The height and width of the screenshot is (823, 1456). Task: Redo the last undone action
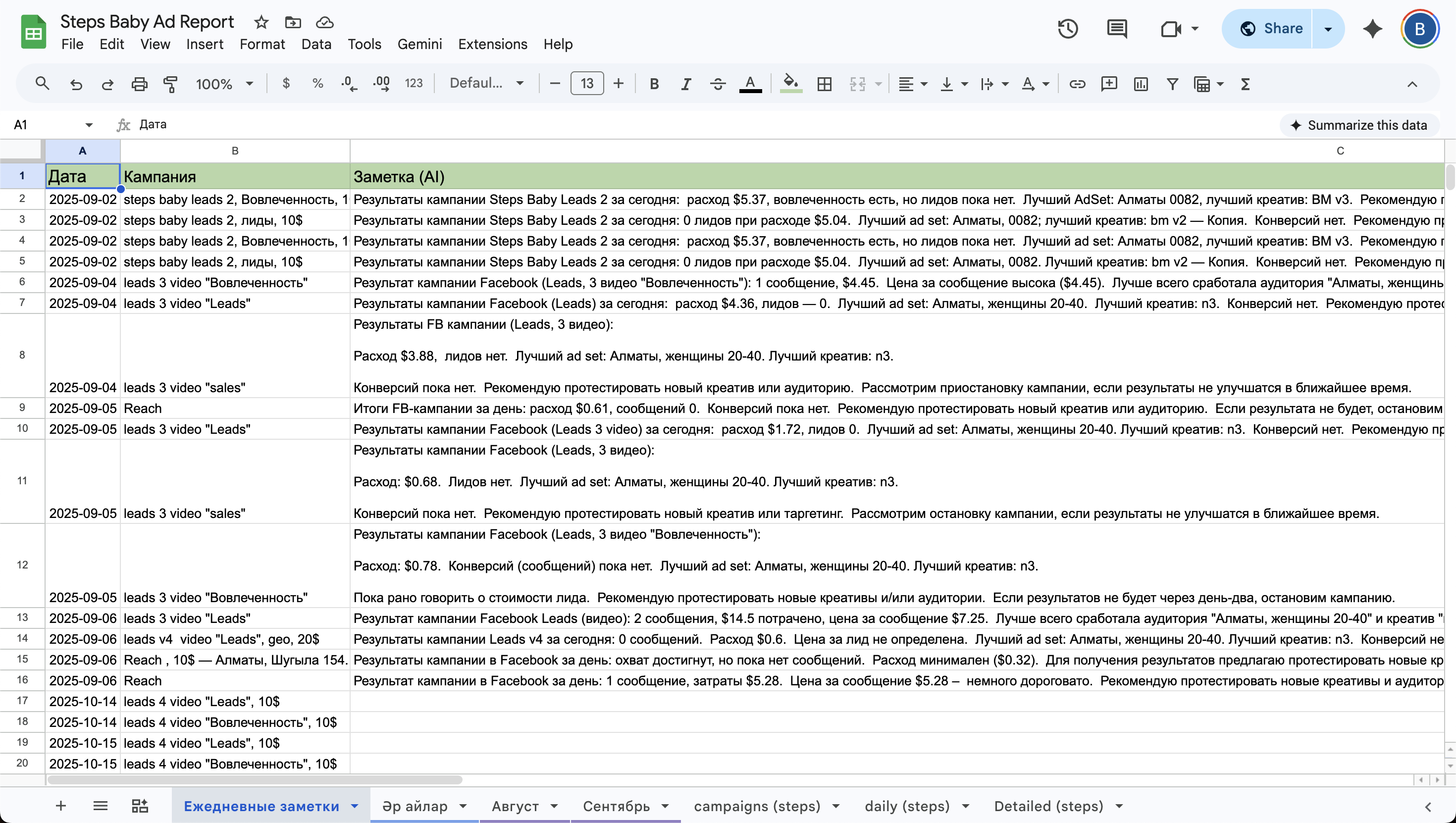click(x=107, y=84)
